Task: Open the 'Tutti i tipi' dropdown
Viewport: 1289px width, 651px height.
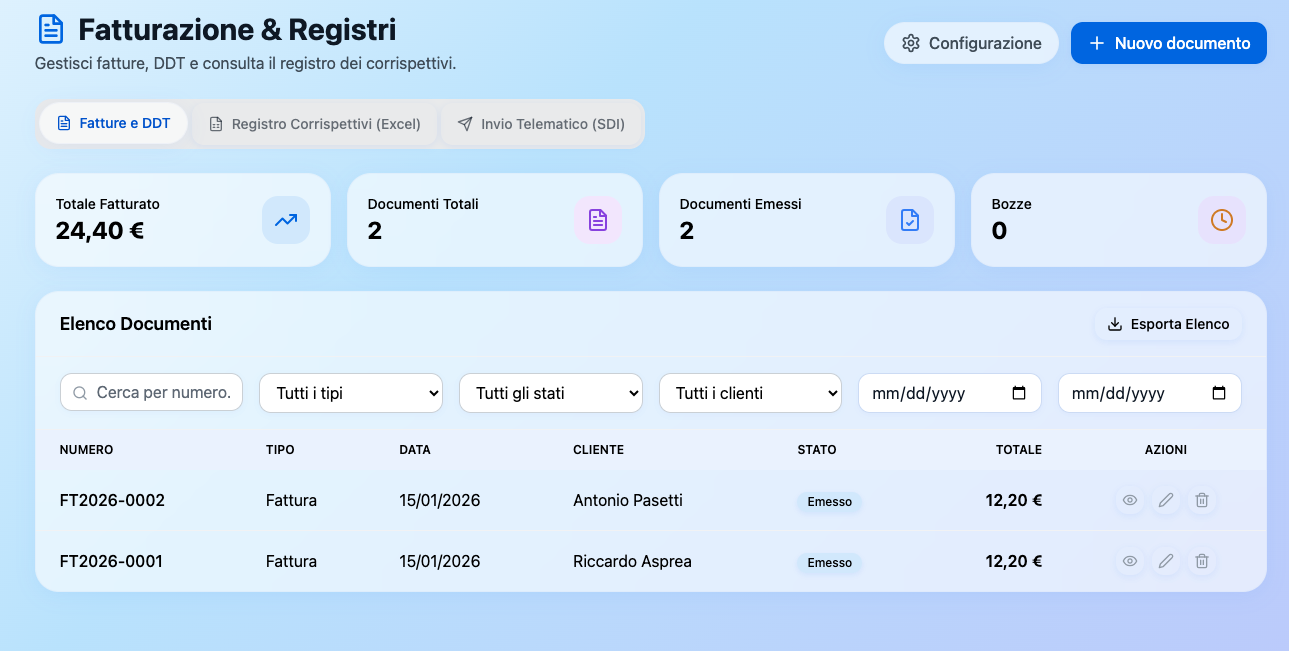Action: tap(351, 393)
